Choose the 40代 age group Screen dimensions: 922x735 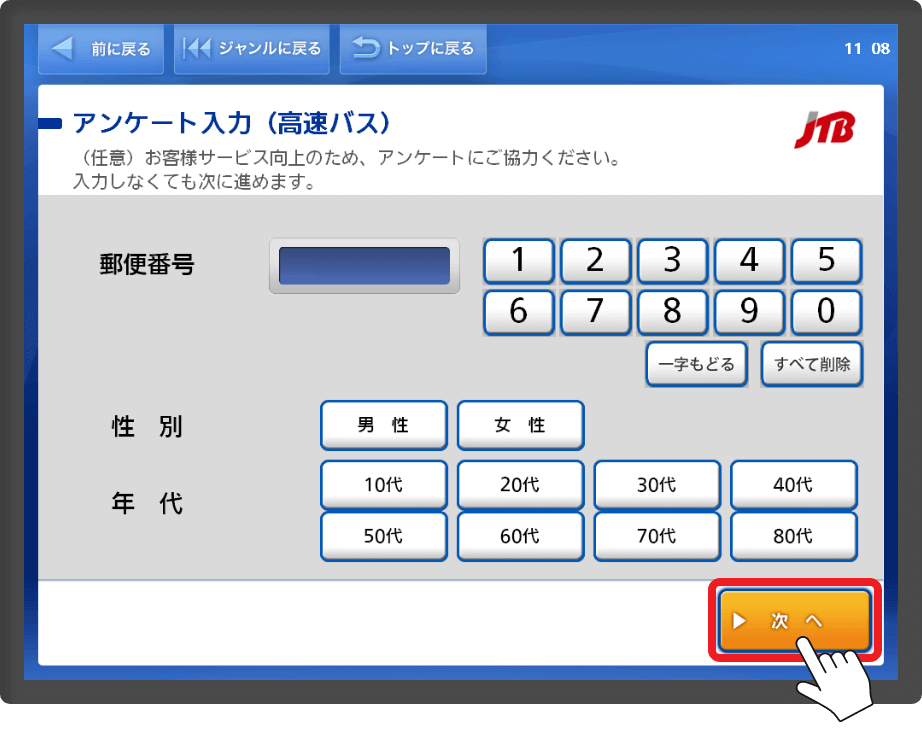pyautogui.click(x=793, y=485)
